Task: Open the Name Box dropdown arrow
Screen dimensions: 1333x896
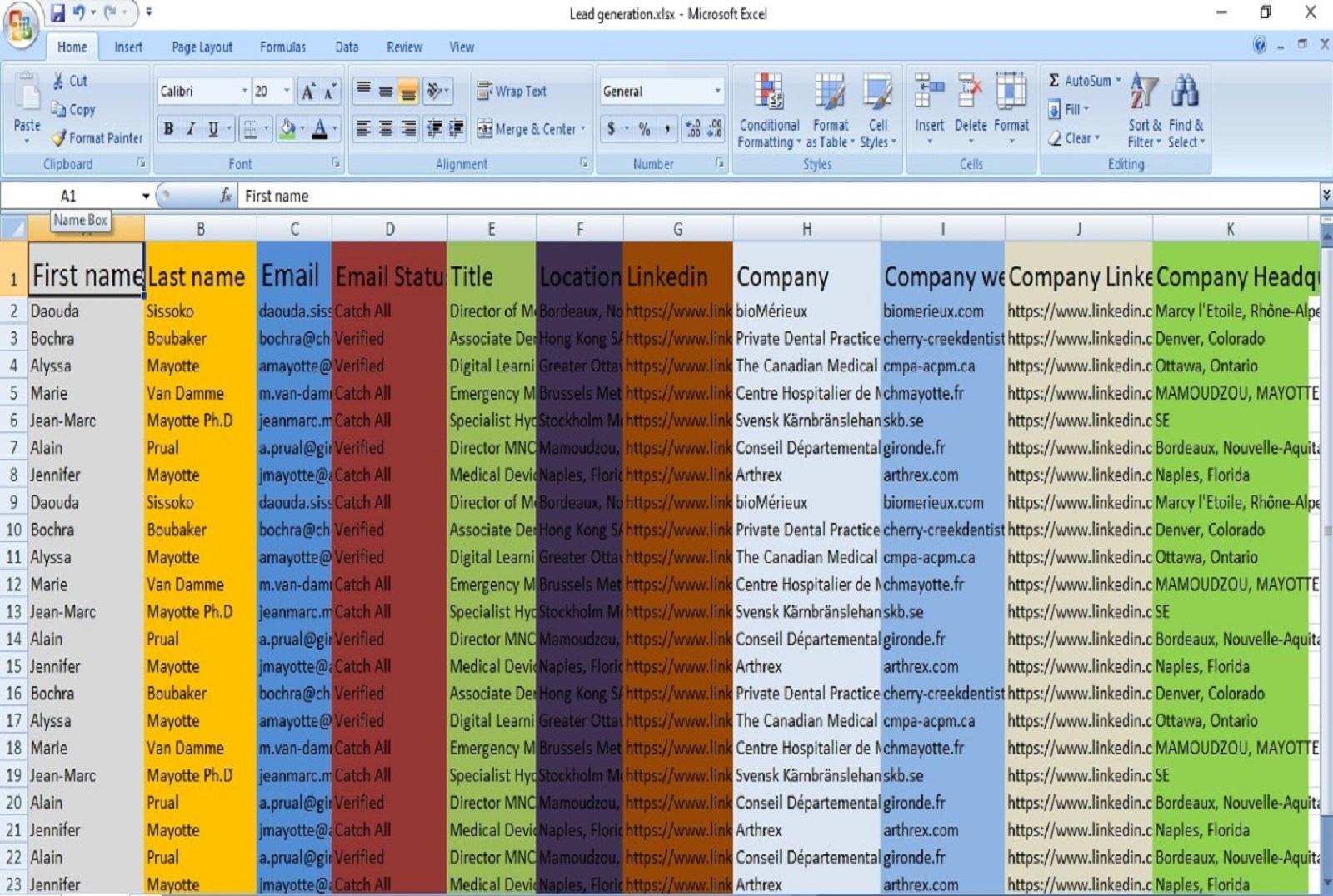Action: pyautogui.click(x=146, y=197)
